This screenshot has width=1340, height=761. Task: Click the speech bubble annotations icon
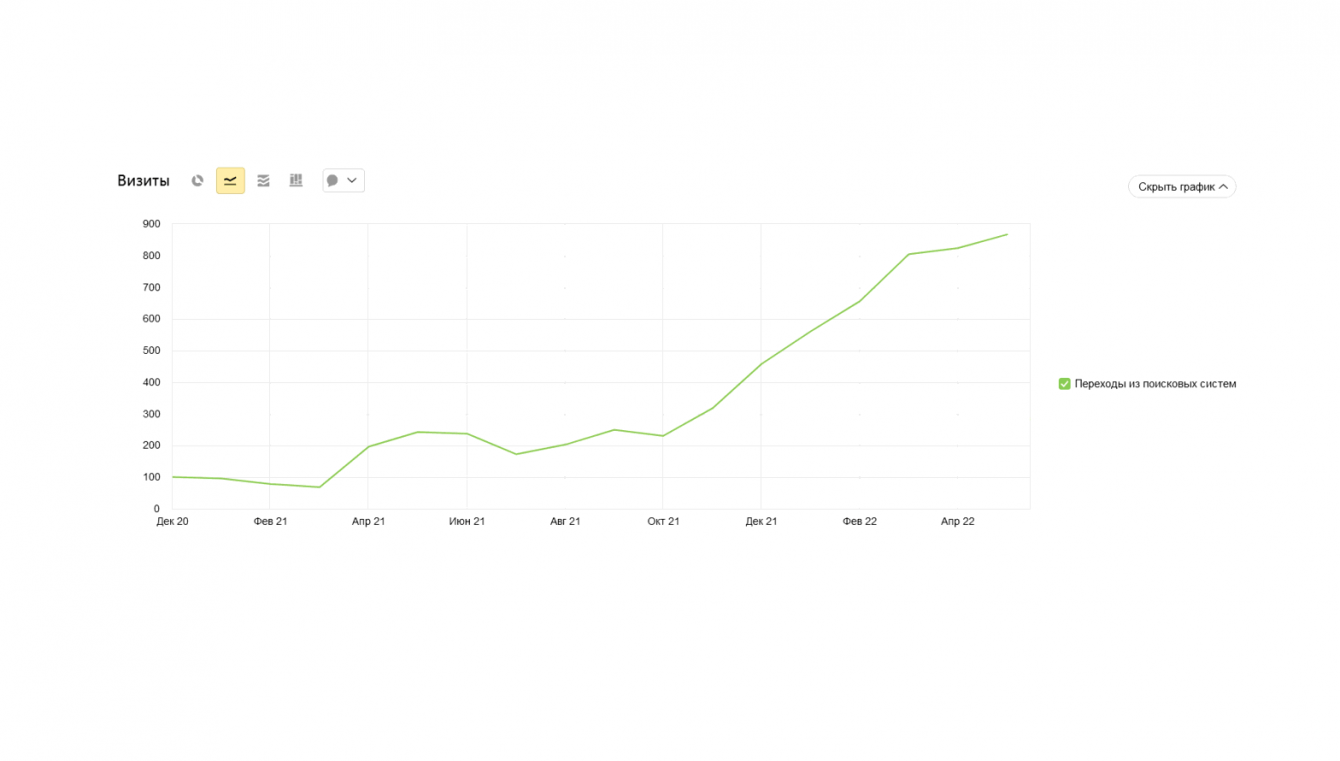pyautogui.click(x=333, y=181)
